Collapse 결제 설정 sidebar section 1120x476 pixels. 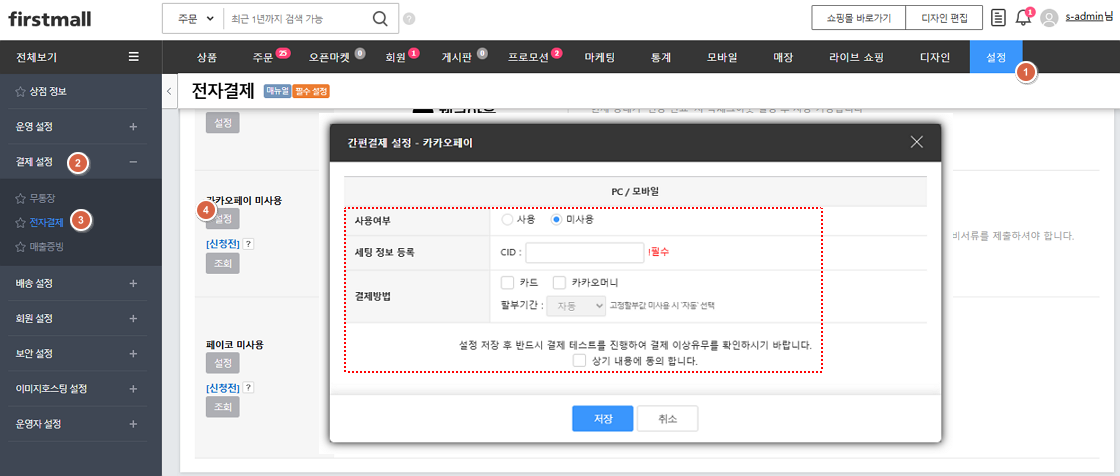pyautogui.click(x=133, y=162)
